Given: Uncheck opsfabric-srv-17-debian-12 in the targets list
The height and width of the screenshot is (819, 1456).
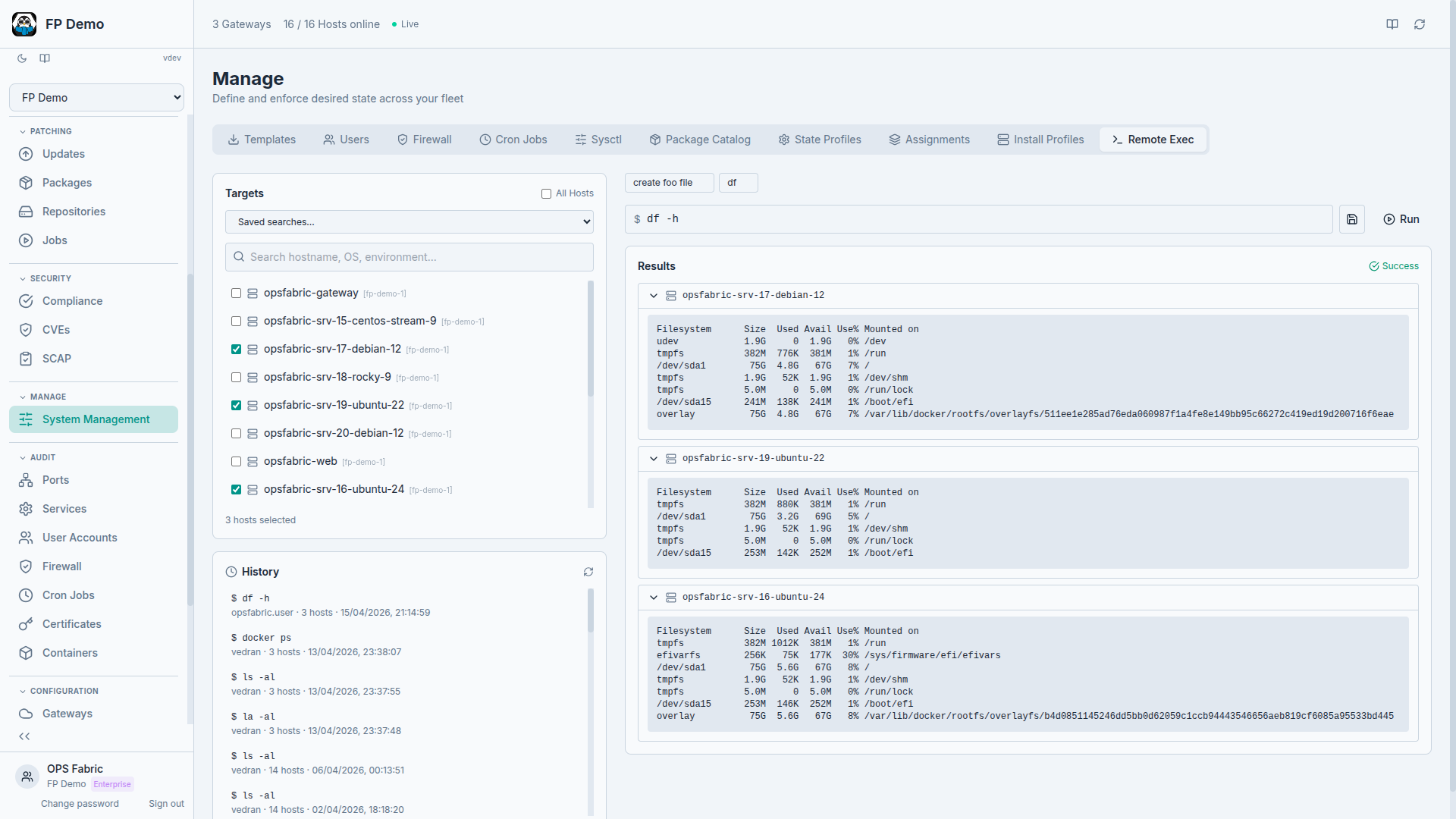Looking at the screenshot, I should point(236,350).
